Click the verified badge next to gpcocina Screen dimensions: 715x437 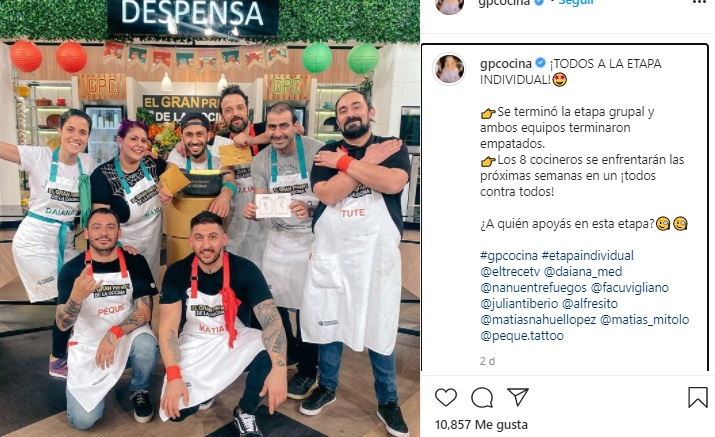540,63
